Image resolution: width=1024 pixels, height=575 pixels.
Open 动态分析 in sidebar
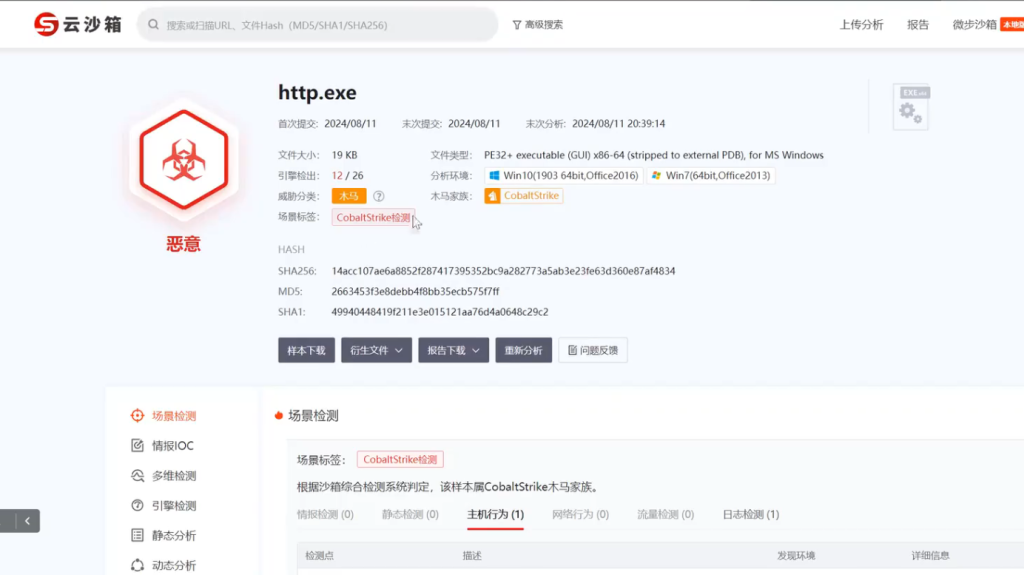[x=174, y=566]
